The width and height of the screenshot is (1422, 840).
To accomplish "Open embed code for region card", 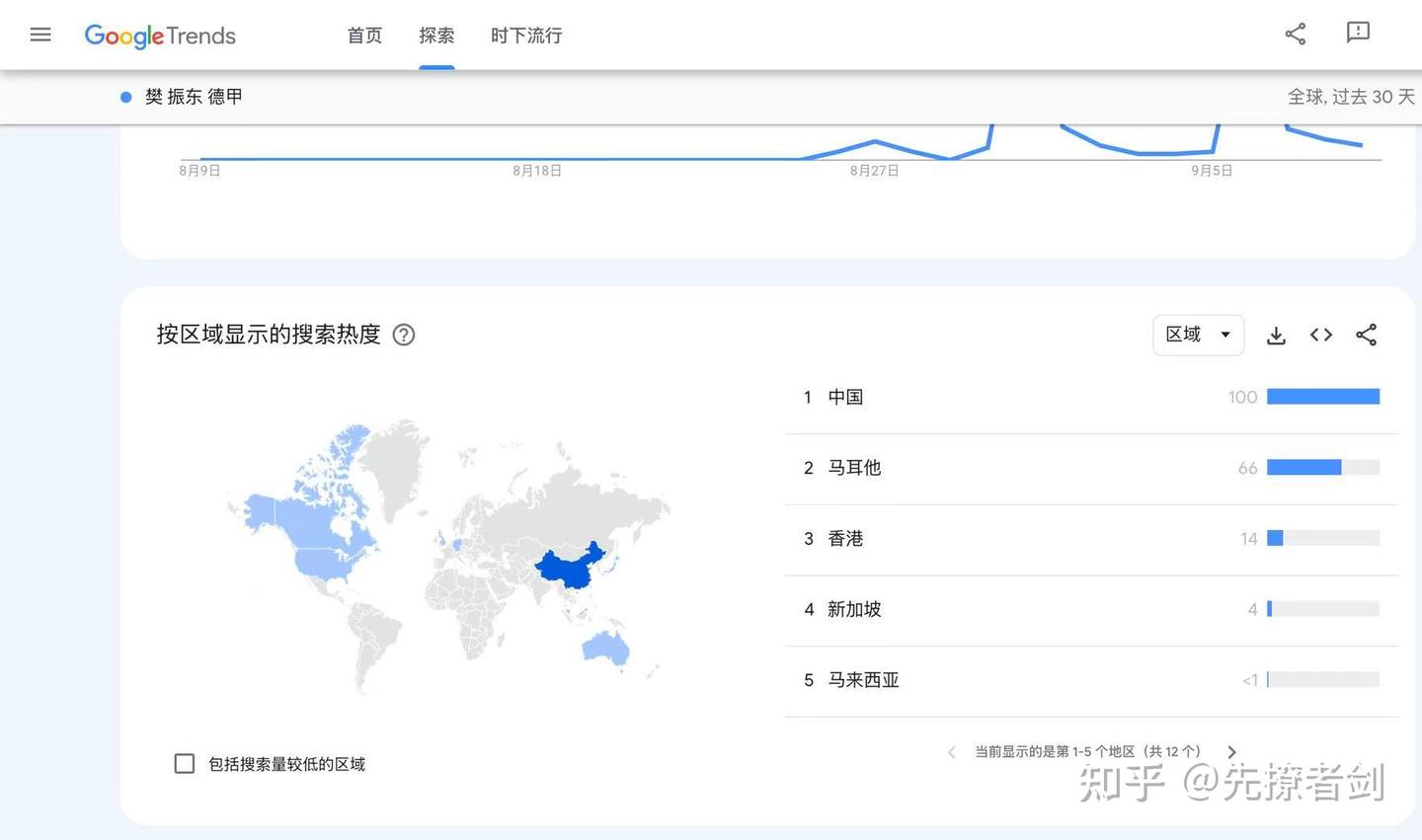I will [x=1321, y=335].
